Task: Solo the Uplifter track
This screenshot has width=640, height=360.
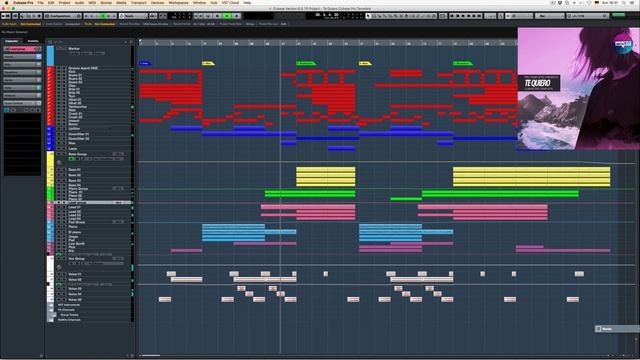Action: (x=64, y=129)
